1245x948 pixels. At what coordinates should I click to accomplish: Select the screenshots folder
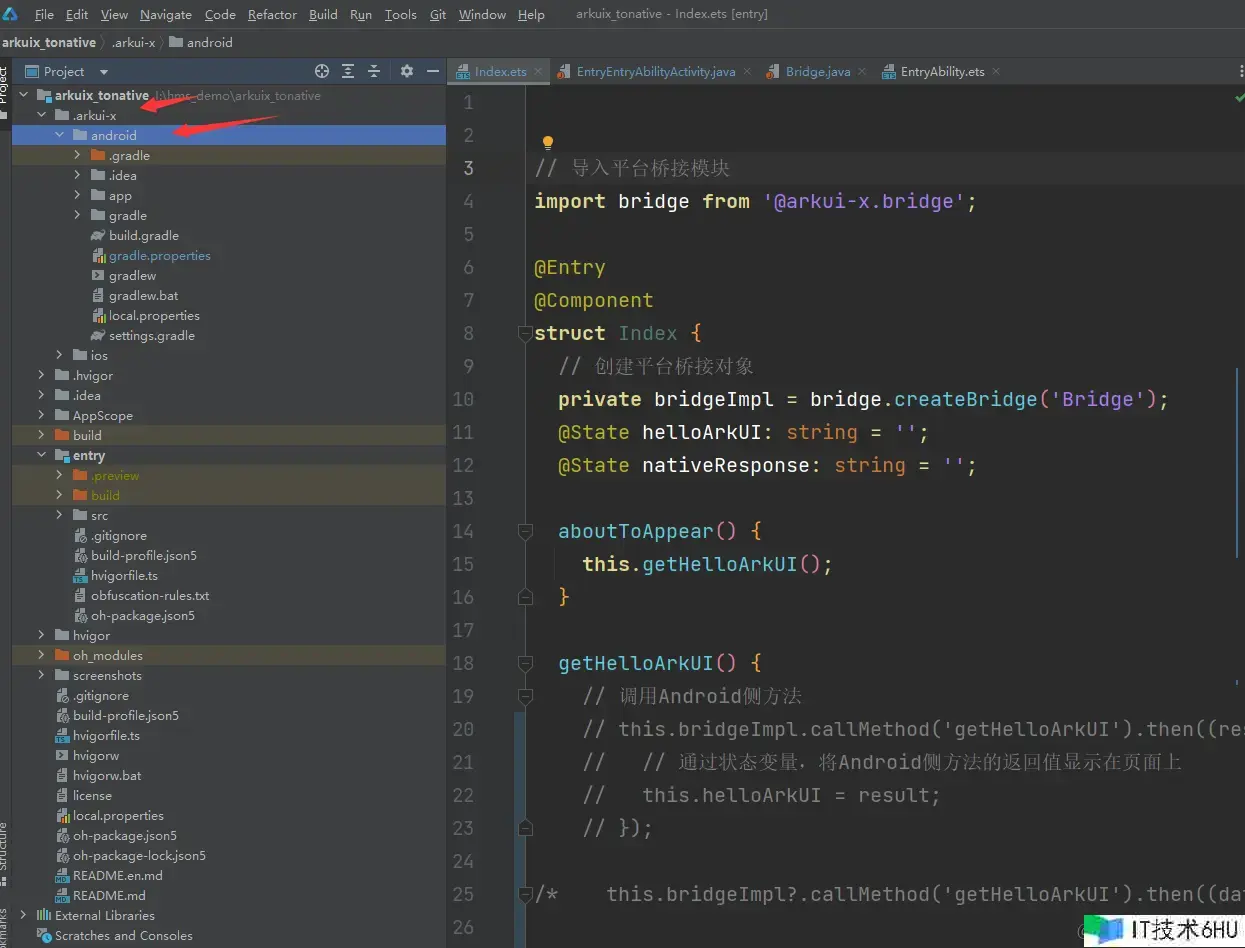107,675
